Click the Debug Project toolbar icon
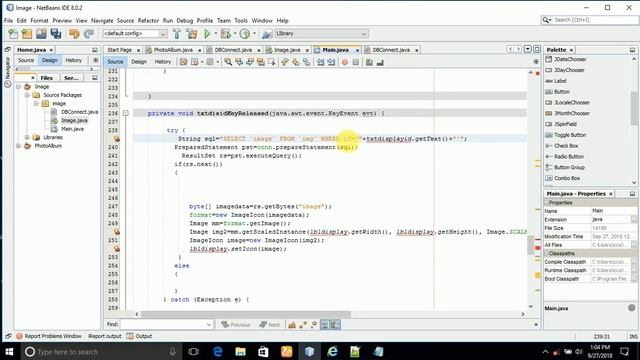Screen dimensions: 640x360 point(225,33)
